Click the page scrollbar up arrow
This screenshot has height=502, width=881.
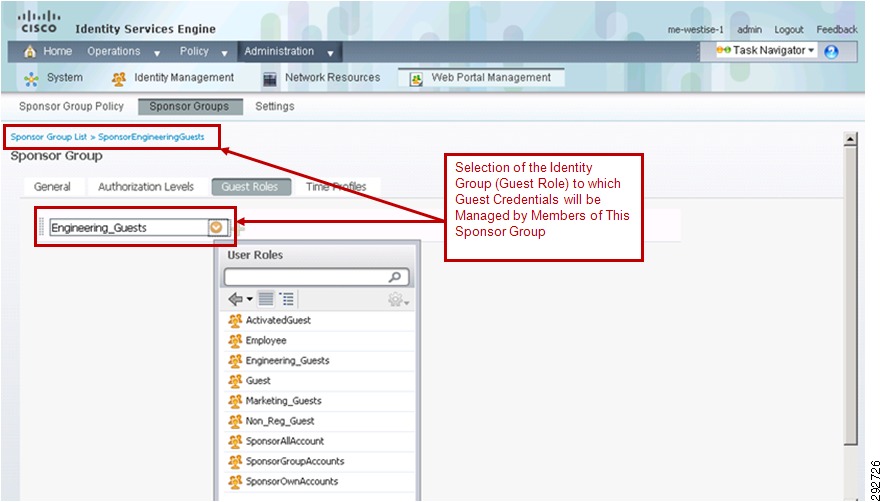pos(851,138)
